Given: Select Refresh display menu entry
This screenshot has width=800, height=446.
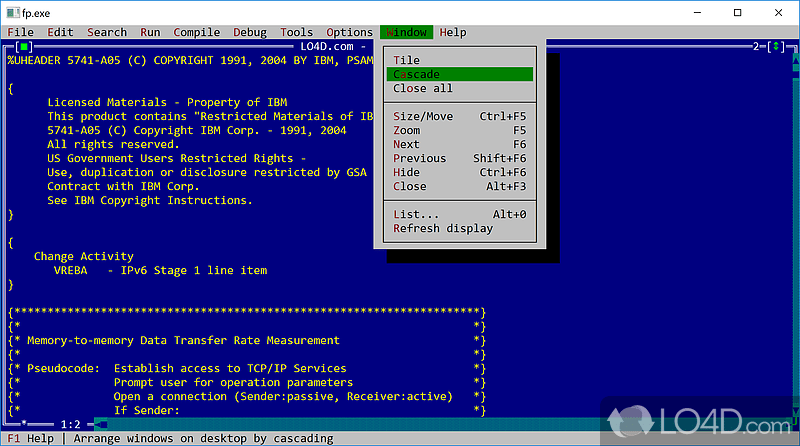Looking at the screenshot, I should point(460,229).
